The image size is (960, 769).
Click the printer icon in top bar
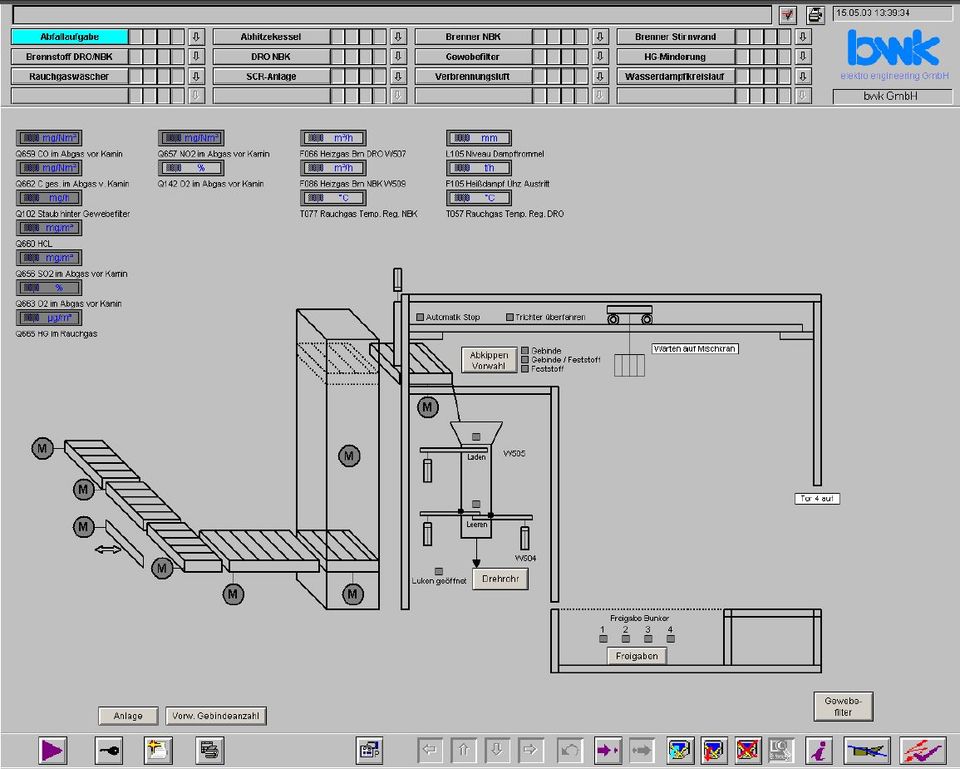point(815,14)
